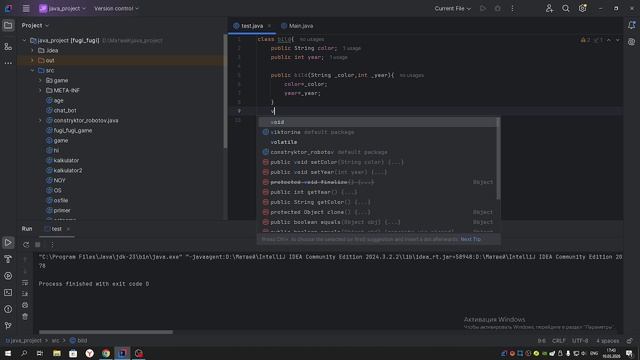Open the Terminal tool window
Viewport: 640px width, 360px height.
click(x=8, y=293)
